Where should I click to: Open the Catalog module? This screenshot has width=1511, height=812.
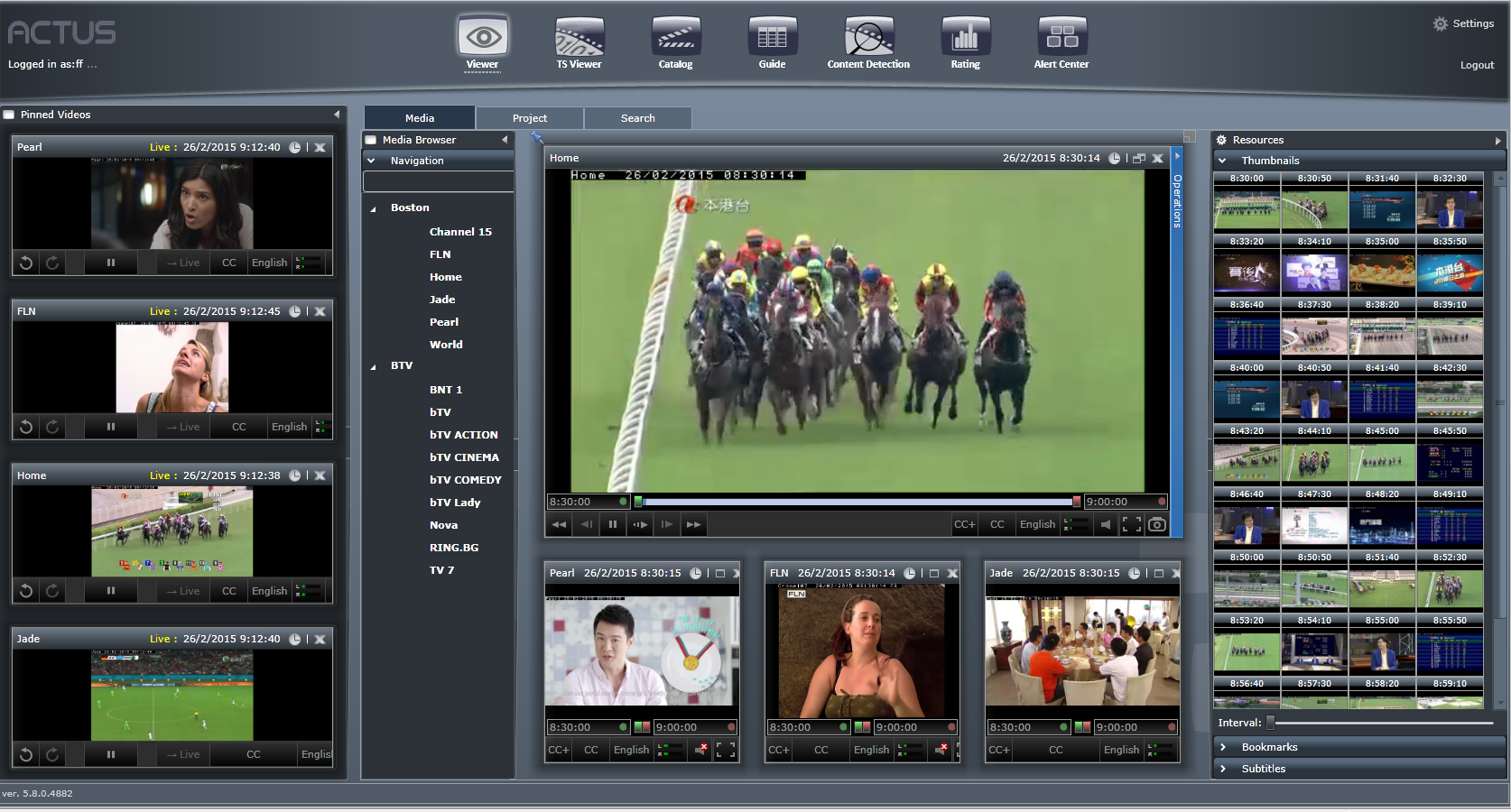pos(675,42)
